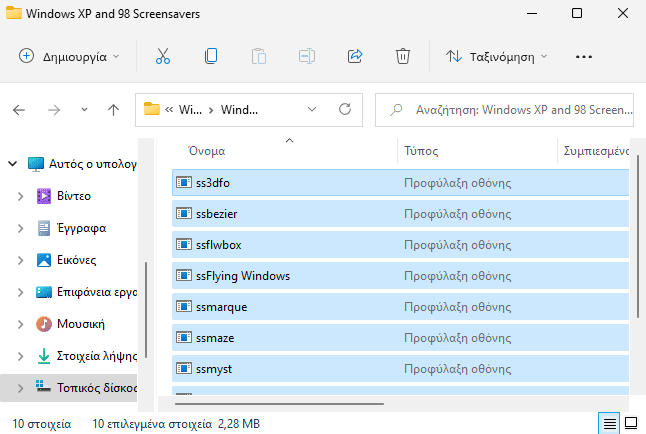This screenshot has height=434, width=646.
Task: Click the horizontal scrollbar of file list
Action: (x=279, y=404)
